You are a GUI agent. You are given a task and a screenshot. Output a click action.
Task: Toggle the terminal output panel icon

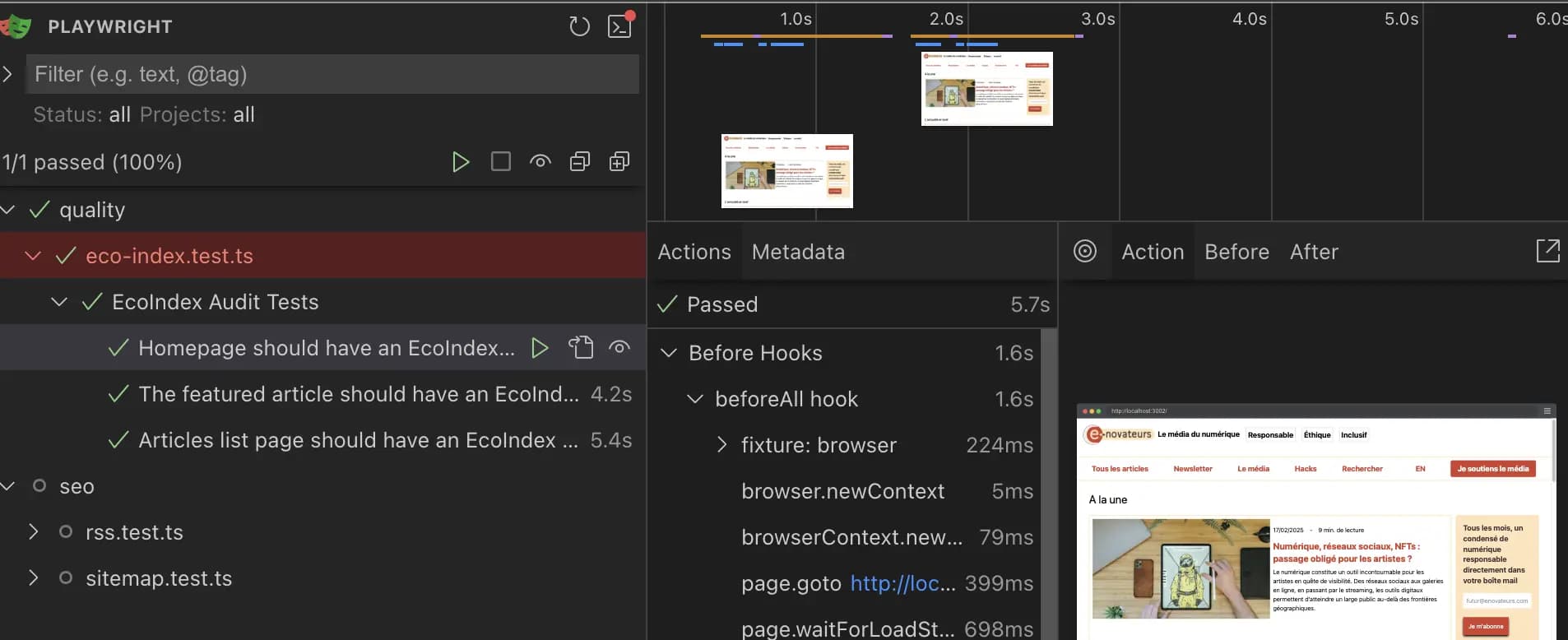(x=619, y=26)
